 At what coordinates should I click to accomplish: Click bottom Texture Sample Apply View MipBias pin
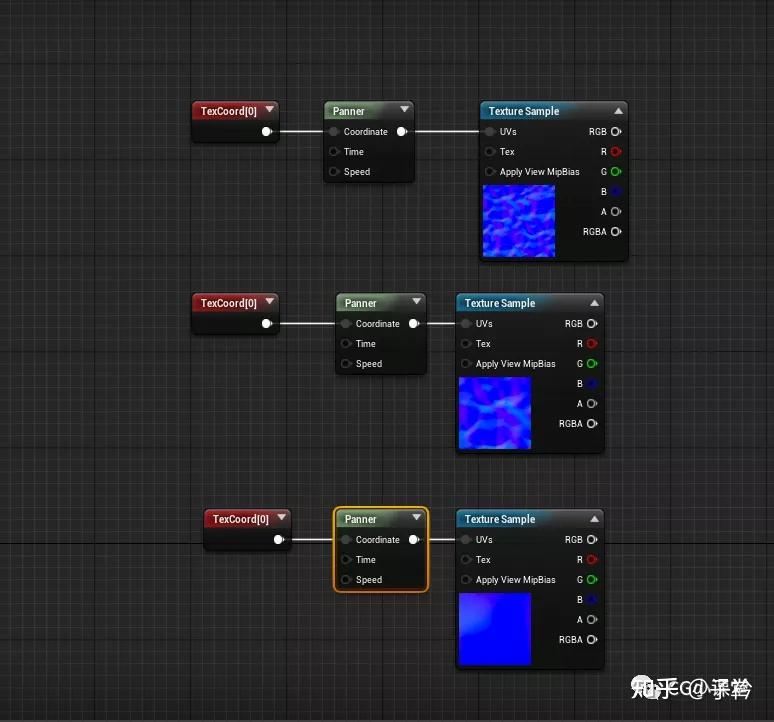pos(465,580)
